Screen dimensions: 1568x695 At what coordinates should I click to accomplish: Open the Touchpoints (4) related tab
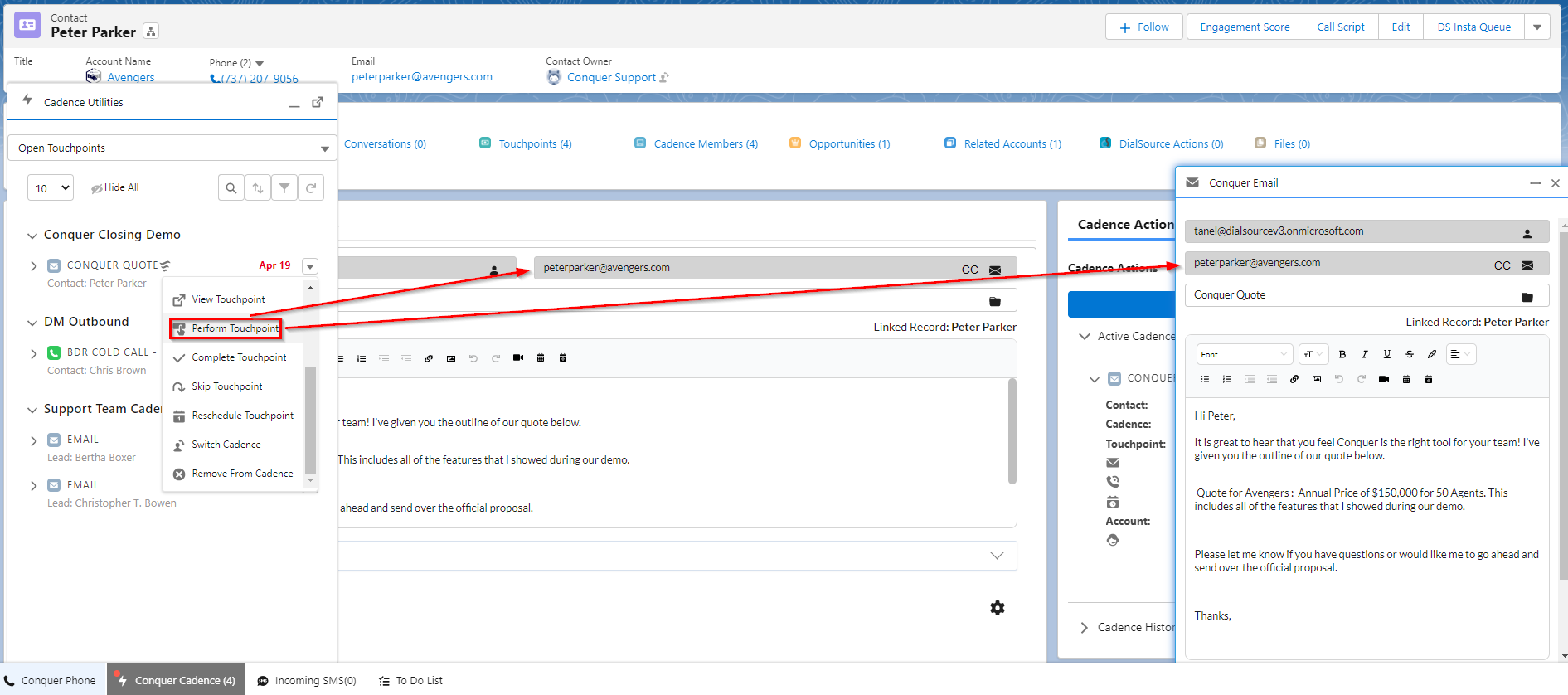535,143
